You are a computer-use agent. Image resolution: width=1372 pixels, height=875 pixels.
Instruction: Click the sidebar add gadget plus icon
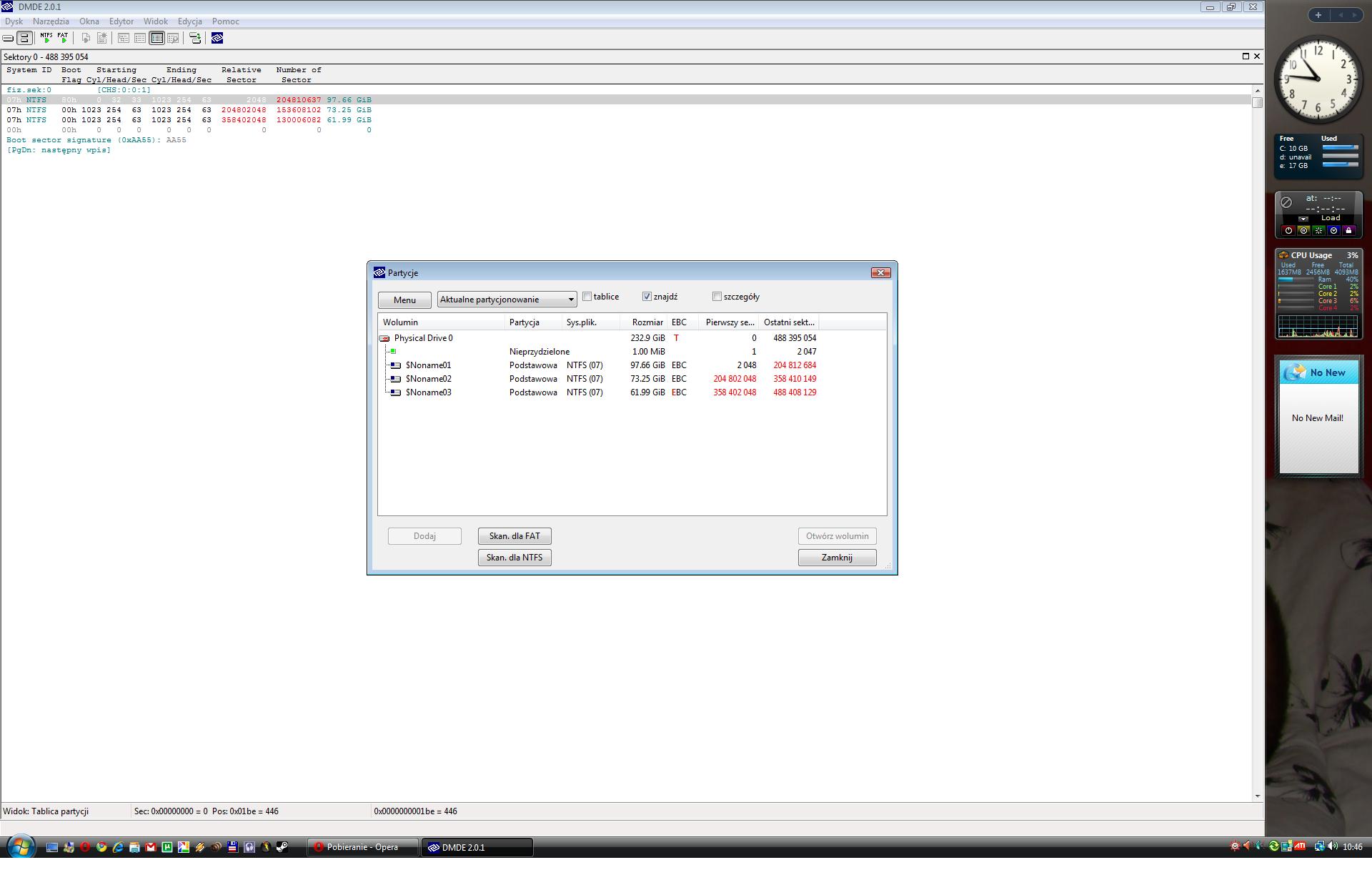[1318, 15]
